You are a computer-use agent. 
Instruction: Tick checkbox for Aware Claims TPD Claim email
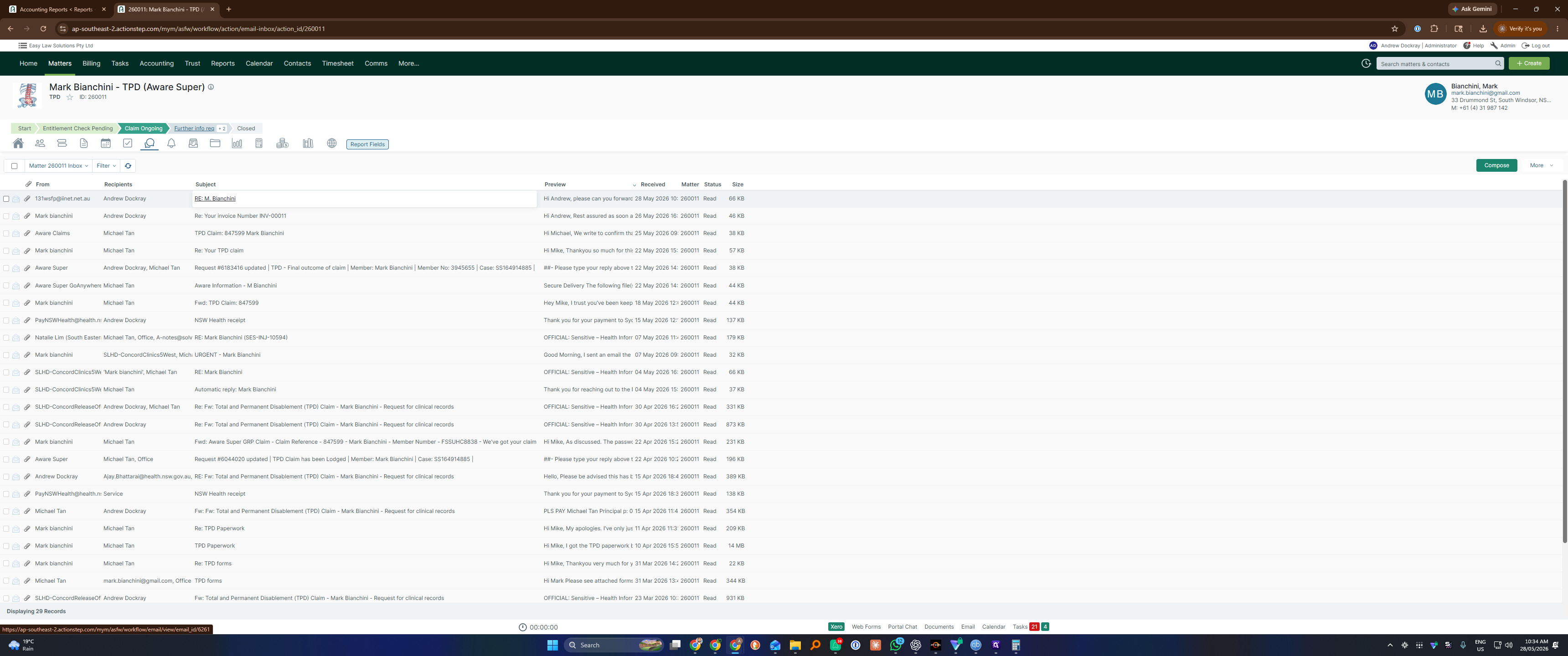tap(6, 234)
